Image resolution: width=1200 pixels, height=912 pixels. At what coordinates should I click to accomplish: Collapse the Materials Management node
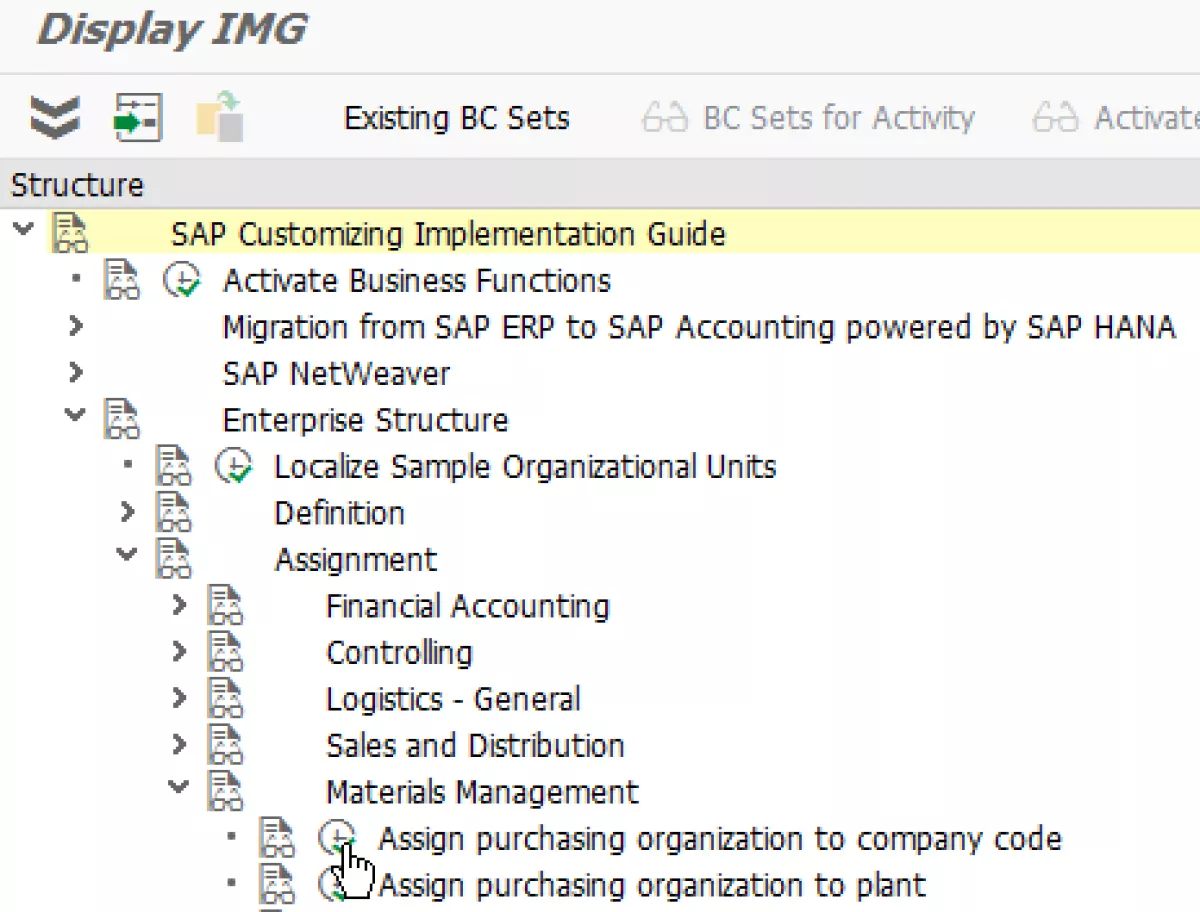(179, 788)
